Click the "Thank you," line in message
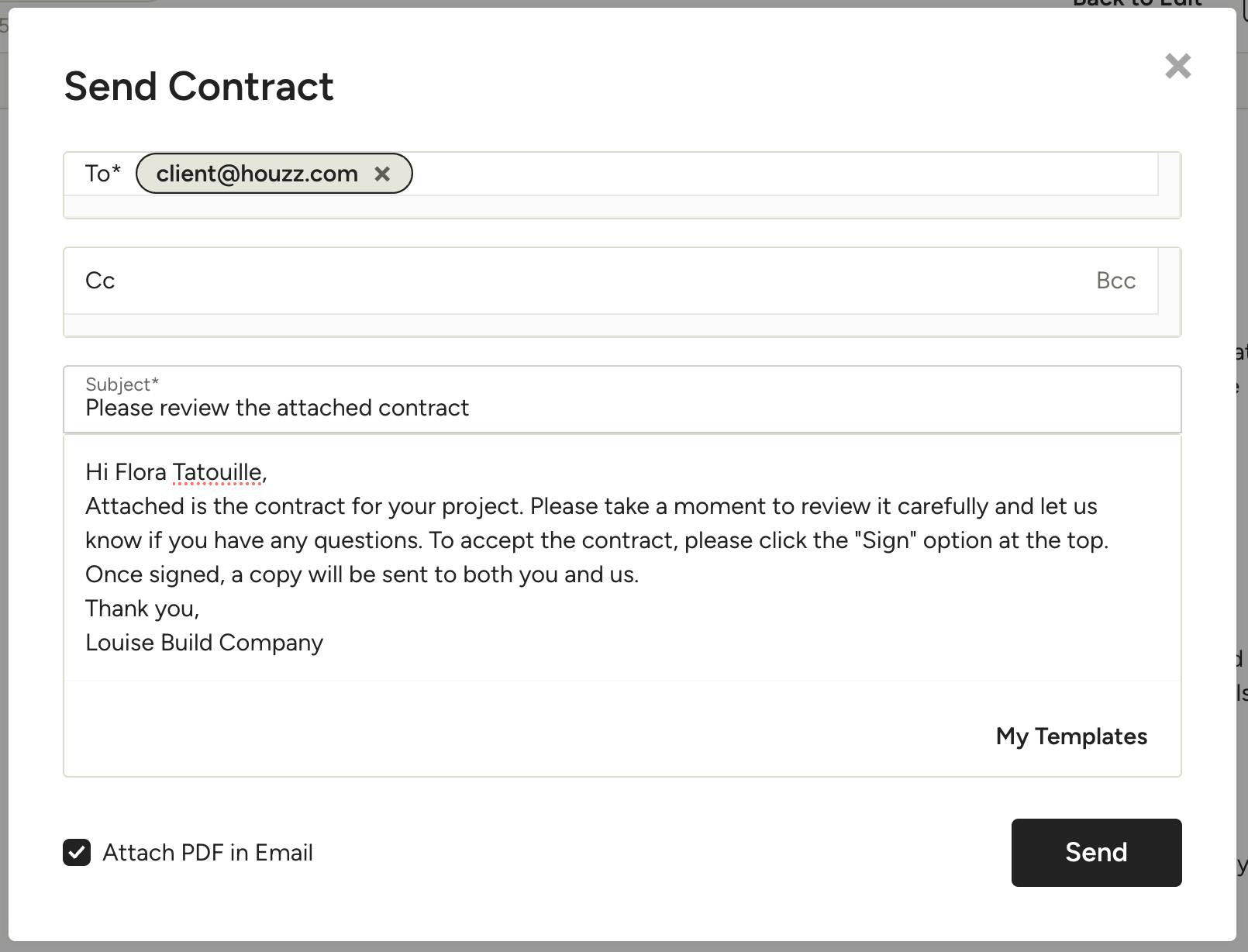 click(x=143, y=609)
